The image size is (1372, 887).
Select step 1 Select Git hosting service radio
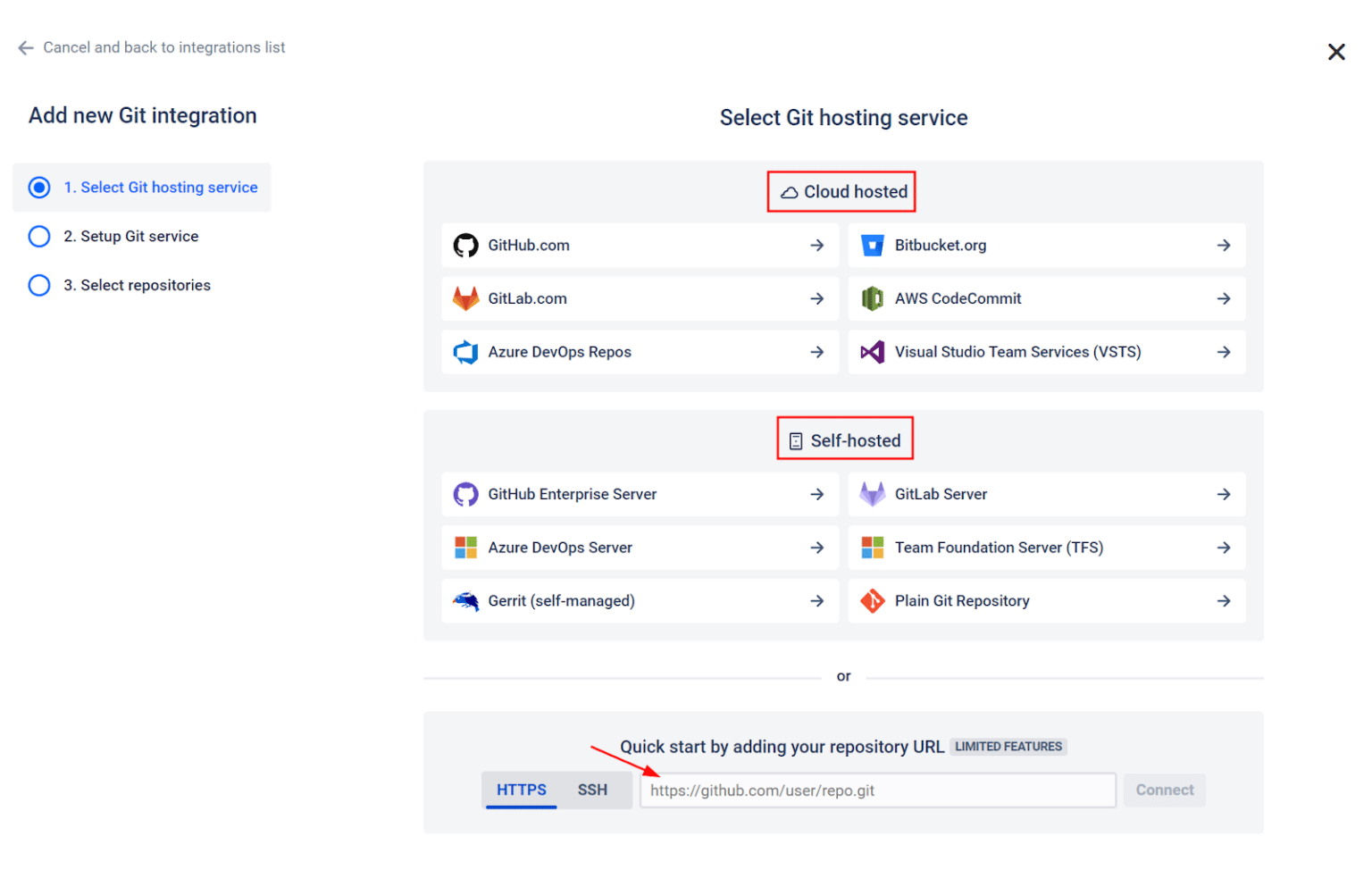[39, 188]
